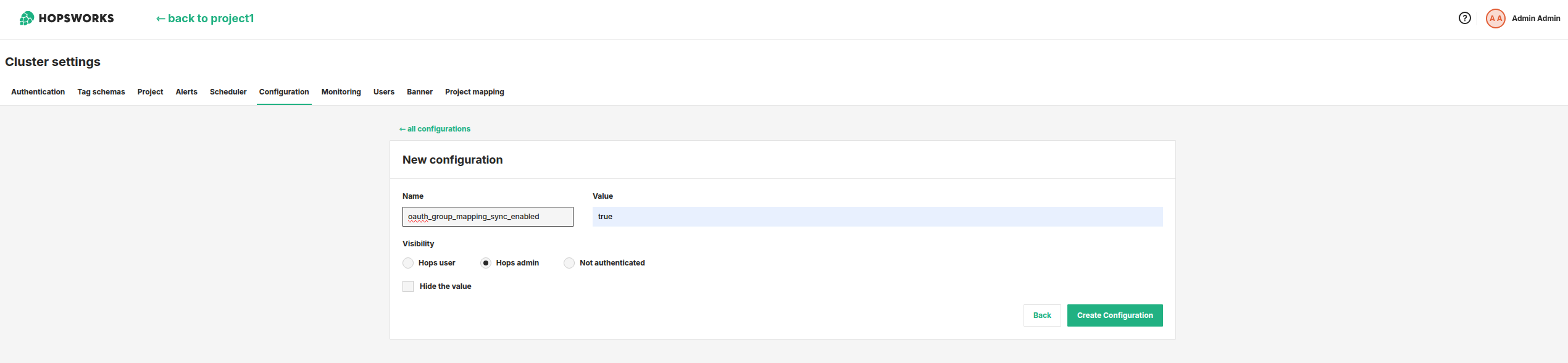Open the Authentication tab
Viewport: 1568px width, 363px height.
tap(38, 92)
